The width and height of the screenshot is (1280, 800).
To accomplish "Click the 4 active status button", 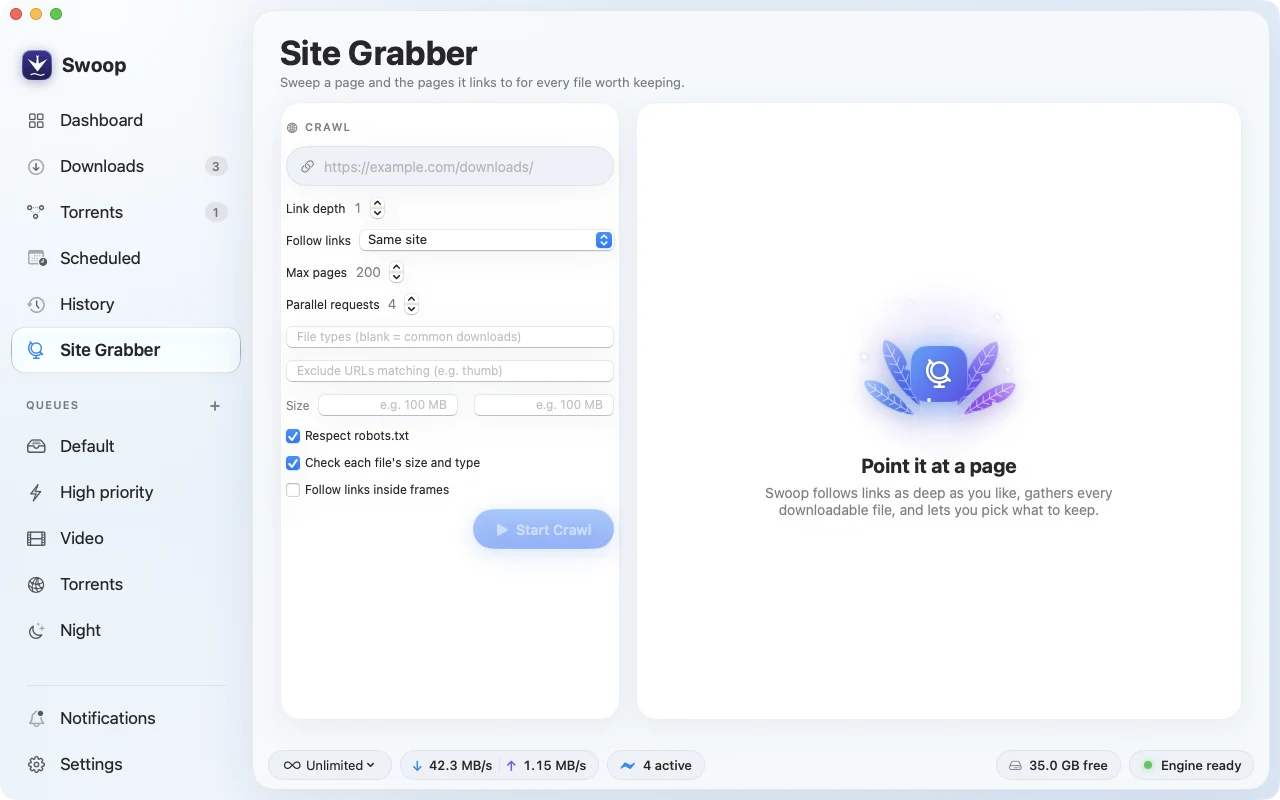I will click(x=656, y=765).
